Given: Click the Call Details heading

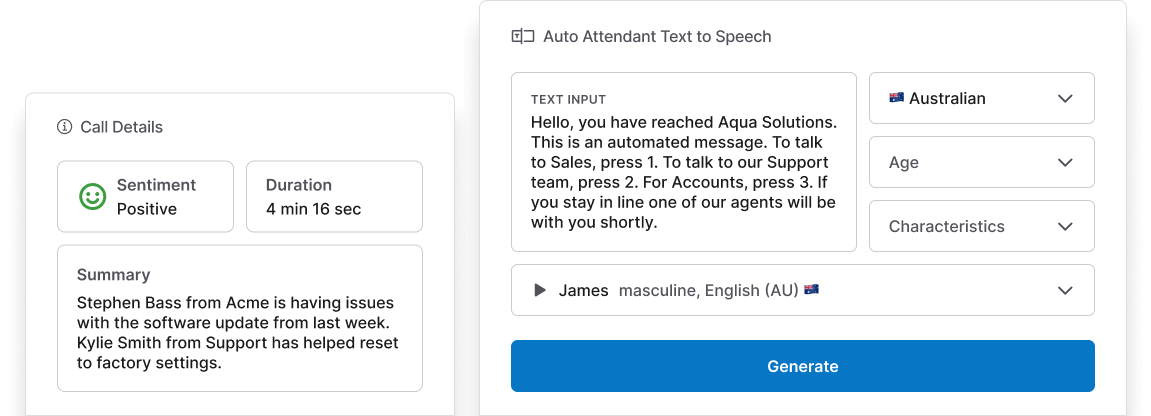Looking at the screenshot, I should [x=121, y=127].
